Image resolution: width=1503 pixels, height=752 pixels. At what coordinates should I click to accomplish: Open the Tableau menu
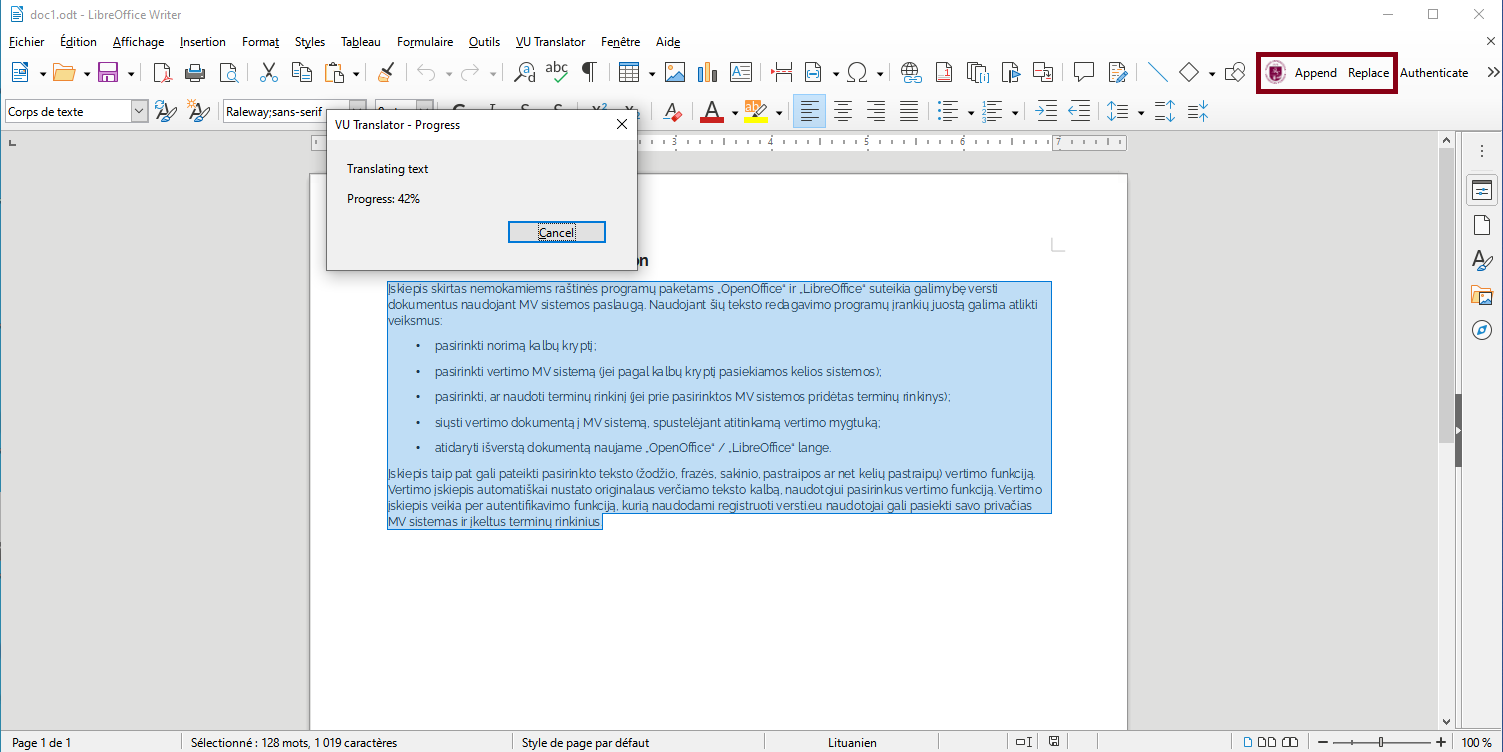(x=361, y=42)
